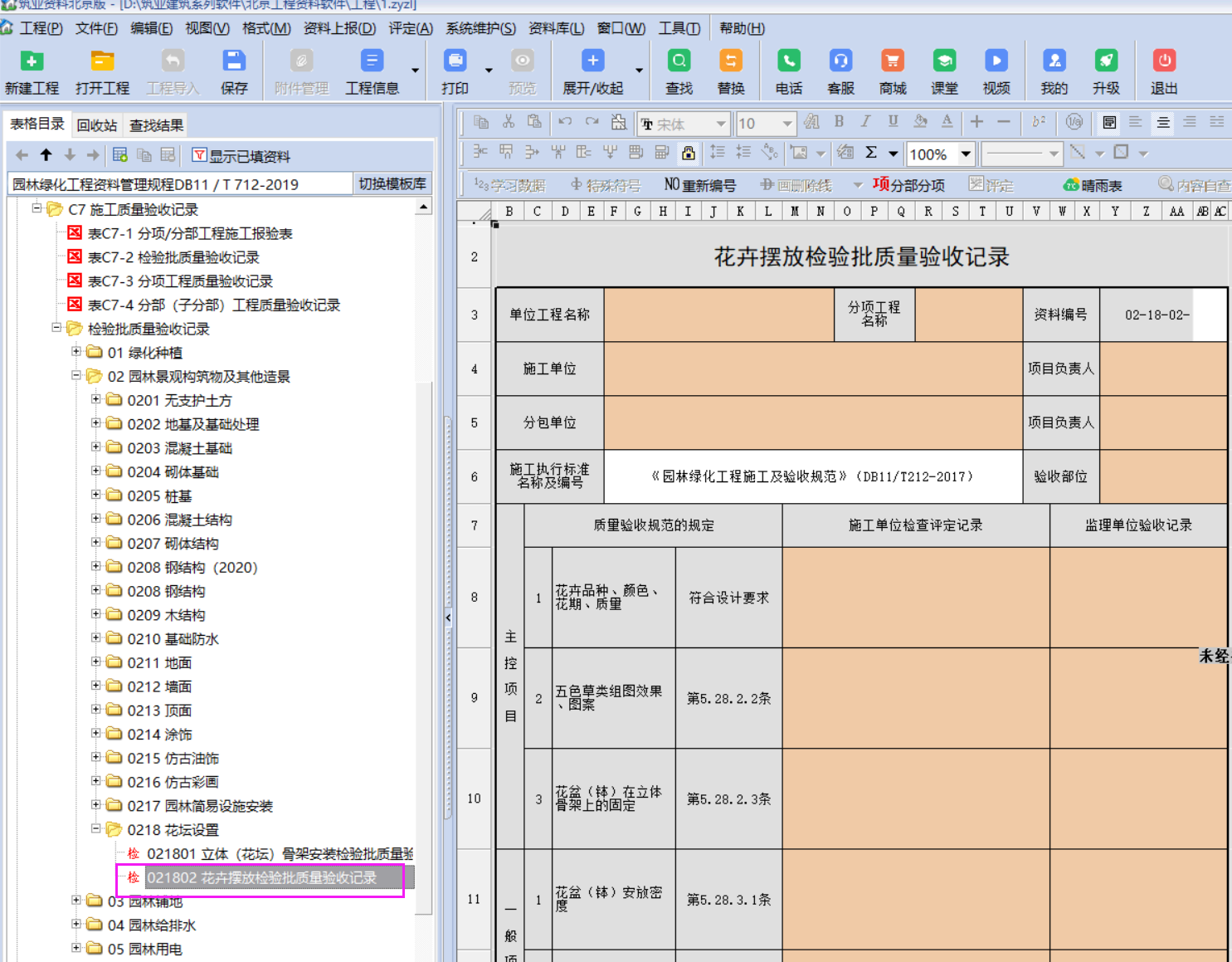Select column header H
Viewport: 1232px width, 962px height.
tap(663, 211)
